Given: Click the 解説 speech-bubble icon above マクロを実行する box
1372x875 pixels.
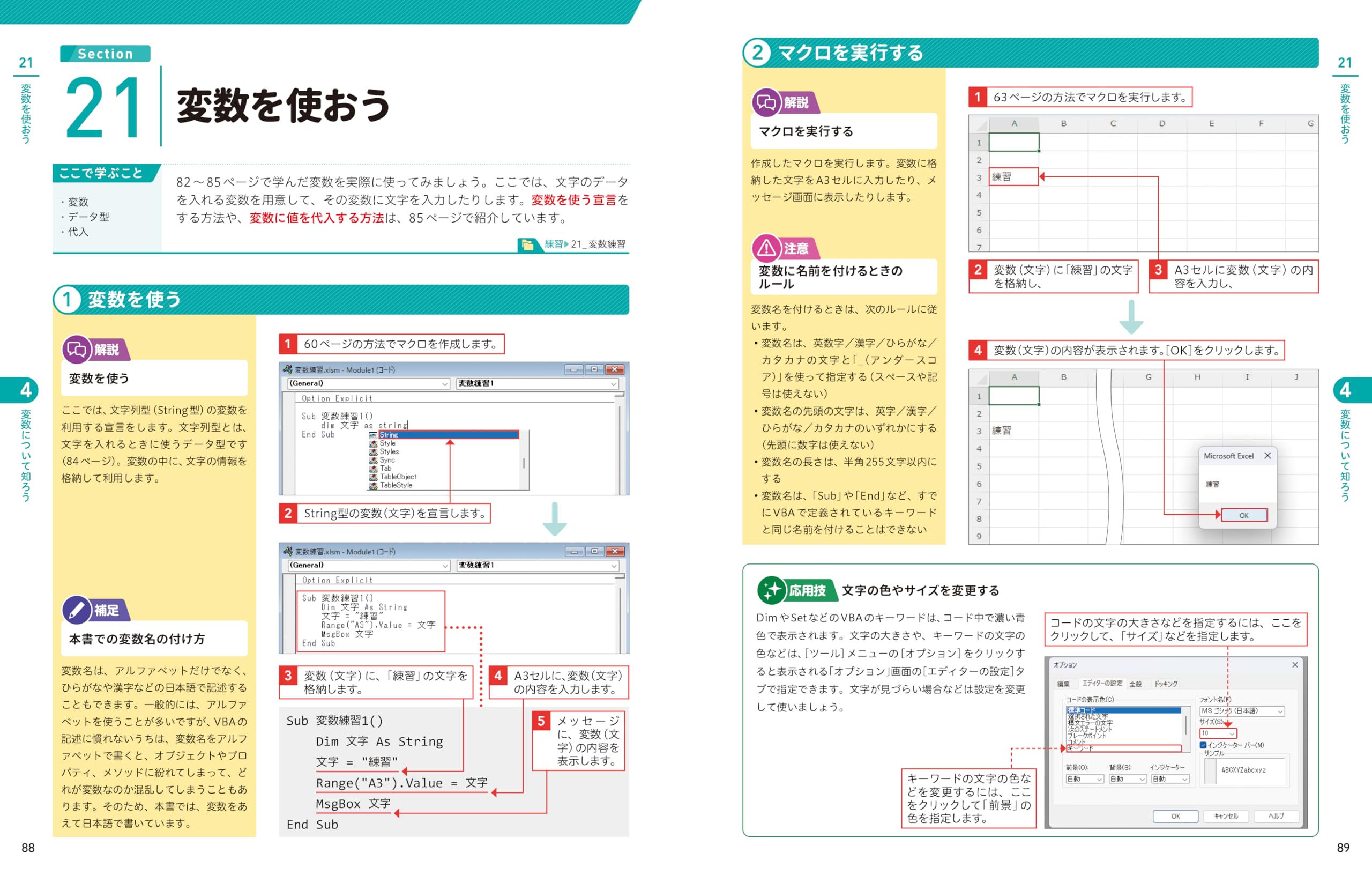Looking at the screenshot, I should 766,102.
